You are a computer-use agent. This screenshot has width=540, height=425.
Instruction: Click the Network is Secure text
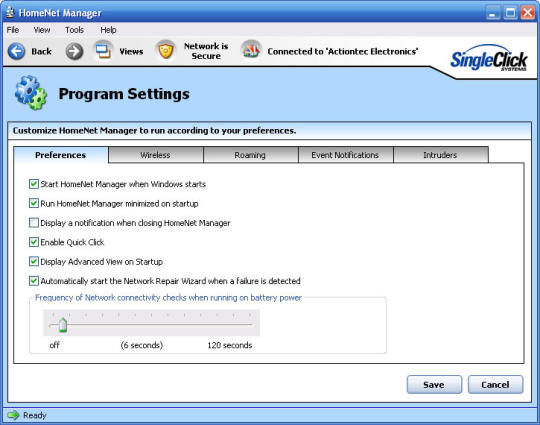[206, 51]
